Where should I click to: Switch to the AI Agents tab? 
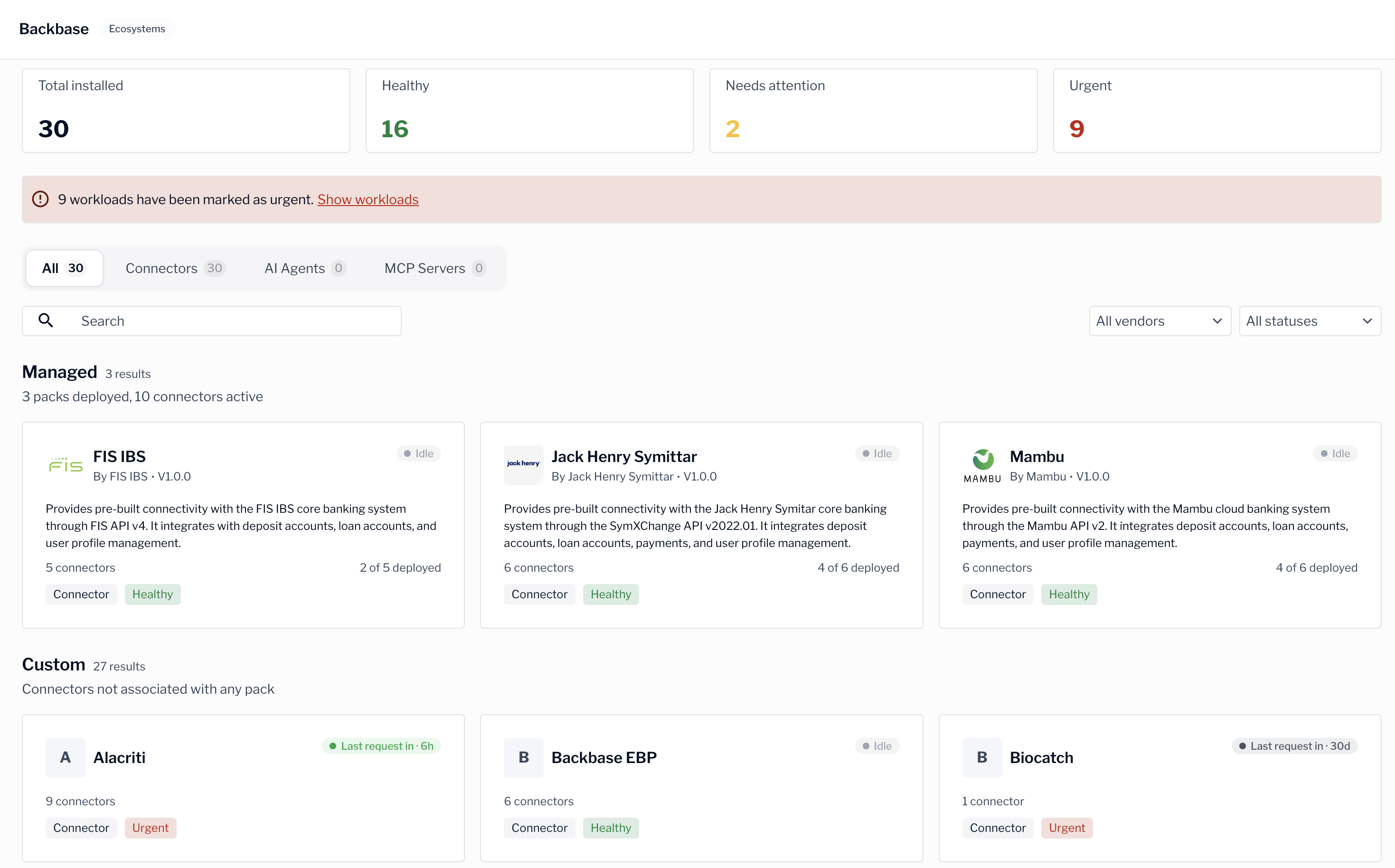(x=305, y=268)
